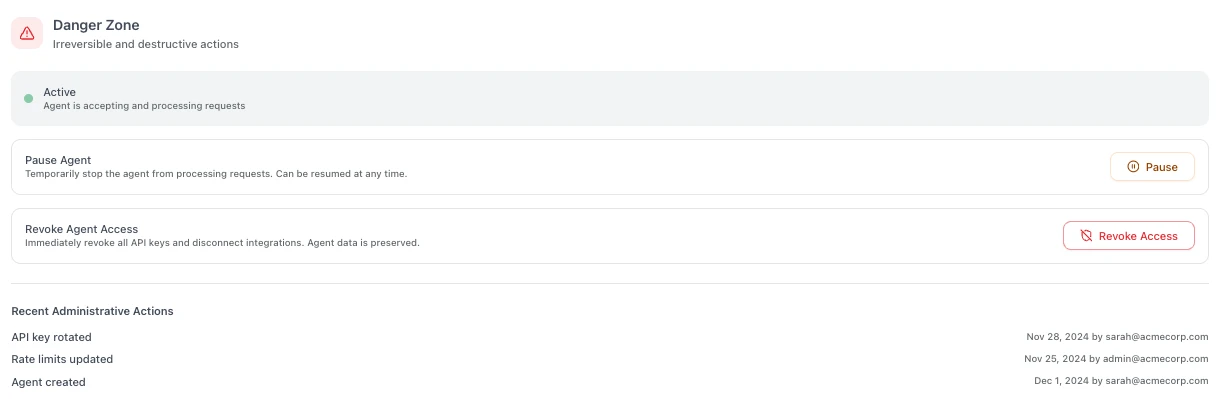Click the green Active status dot
The image size is (1221, 399).
(28, 98)
